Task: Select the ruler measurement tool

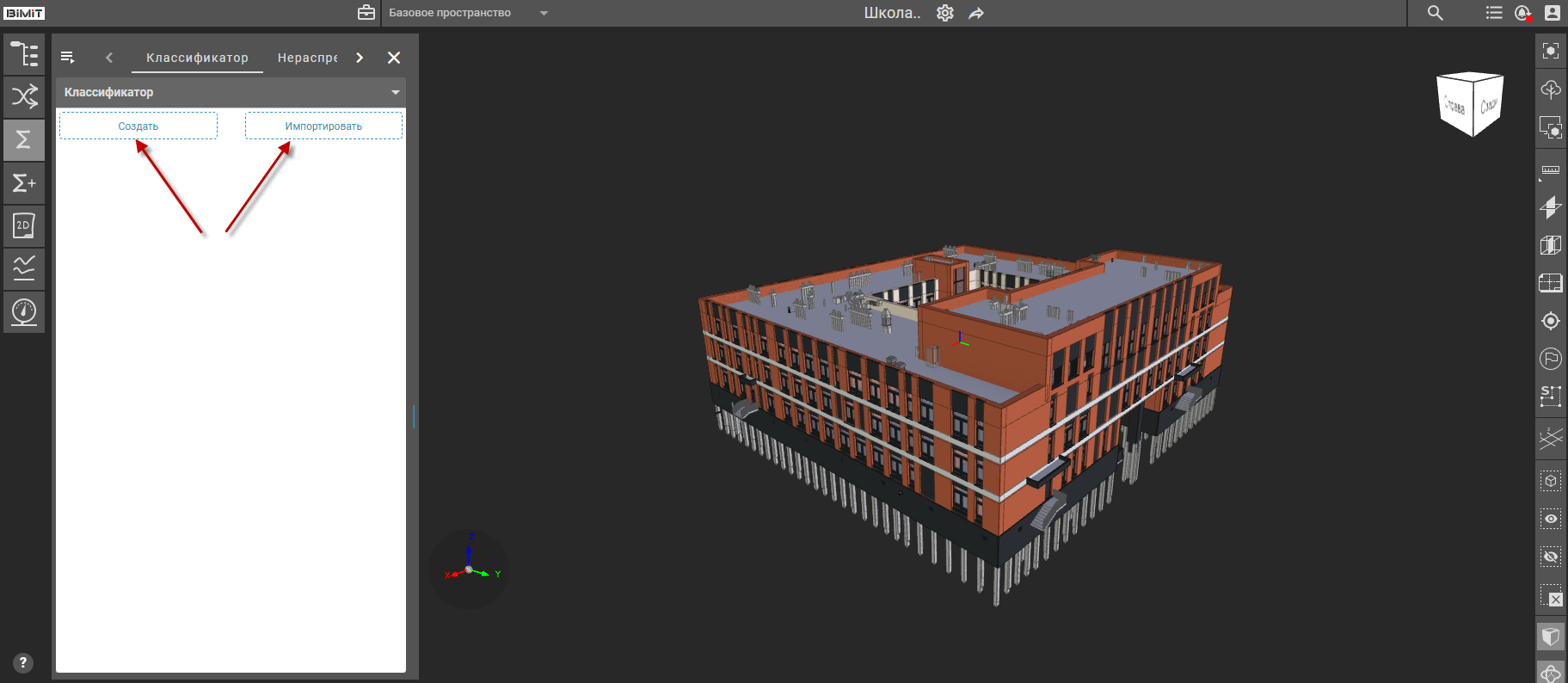Action: pos(1550,169)
